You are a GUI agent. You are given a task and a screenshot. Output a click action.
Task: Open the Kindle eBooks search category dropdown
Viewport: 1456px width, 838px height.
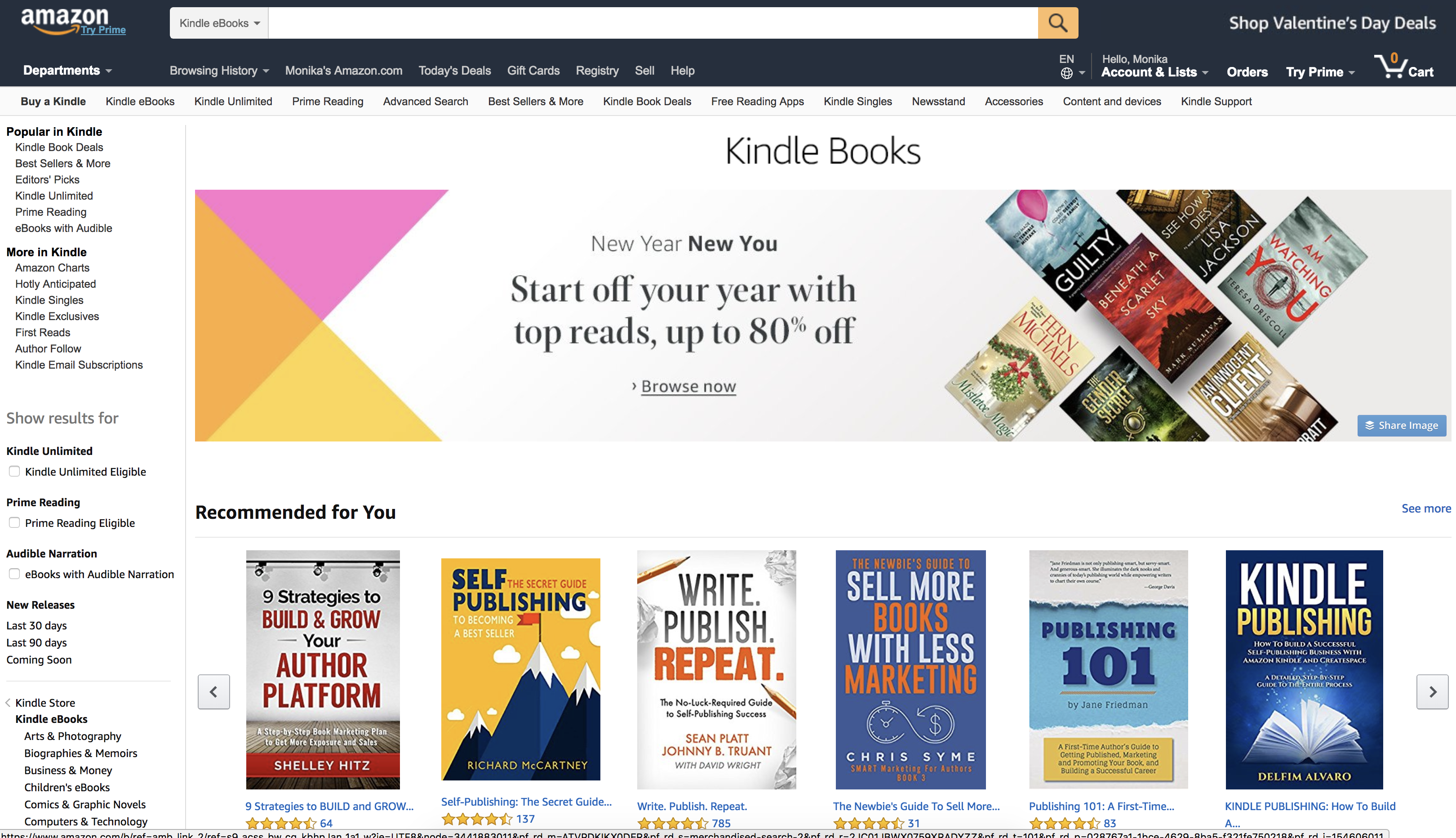219,23
